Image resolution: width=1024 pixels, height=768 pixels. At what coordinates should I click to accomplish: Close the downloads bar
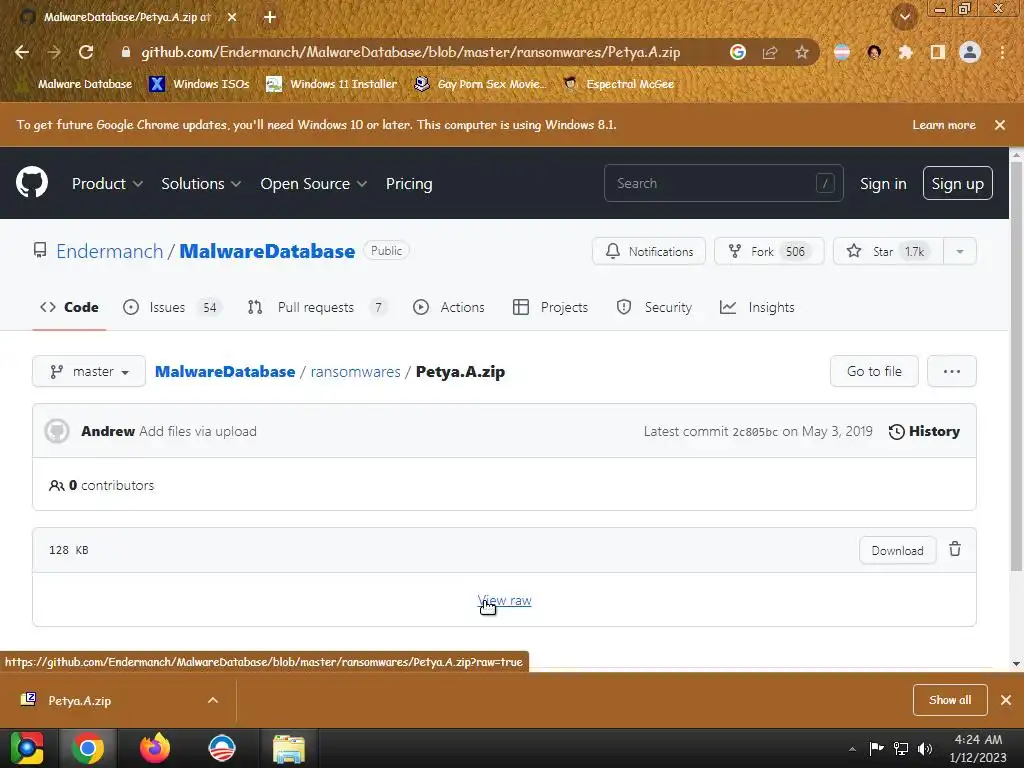coord(1006,700)
